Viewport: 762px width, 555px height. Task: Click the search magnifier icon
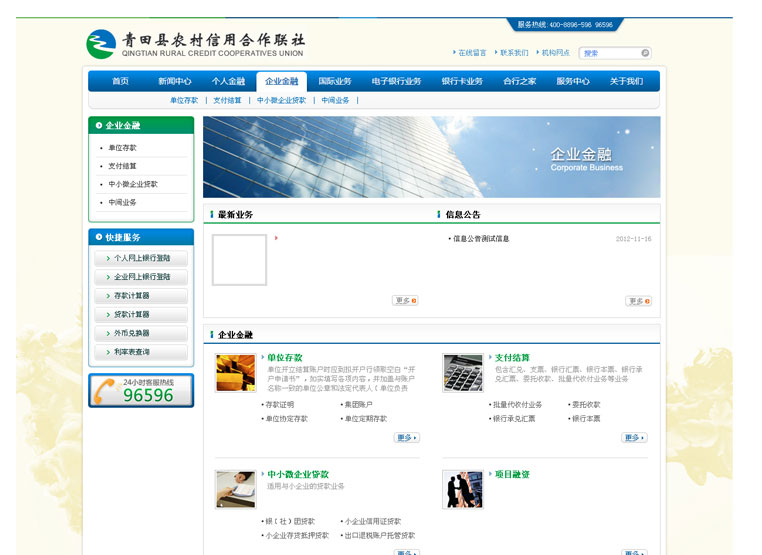pos(645,53)
